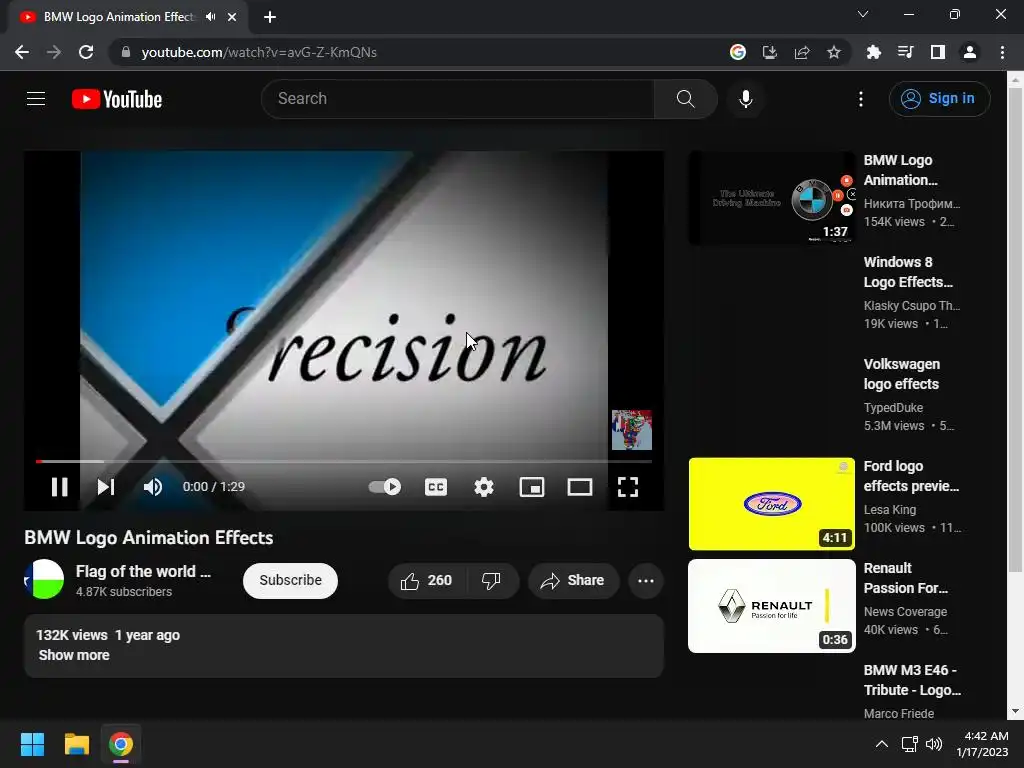This screenshot has height=768, width=1024.
Task: Skip to next video
Action: (106, 487)
